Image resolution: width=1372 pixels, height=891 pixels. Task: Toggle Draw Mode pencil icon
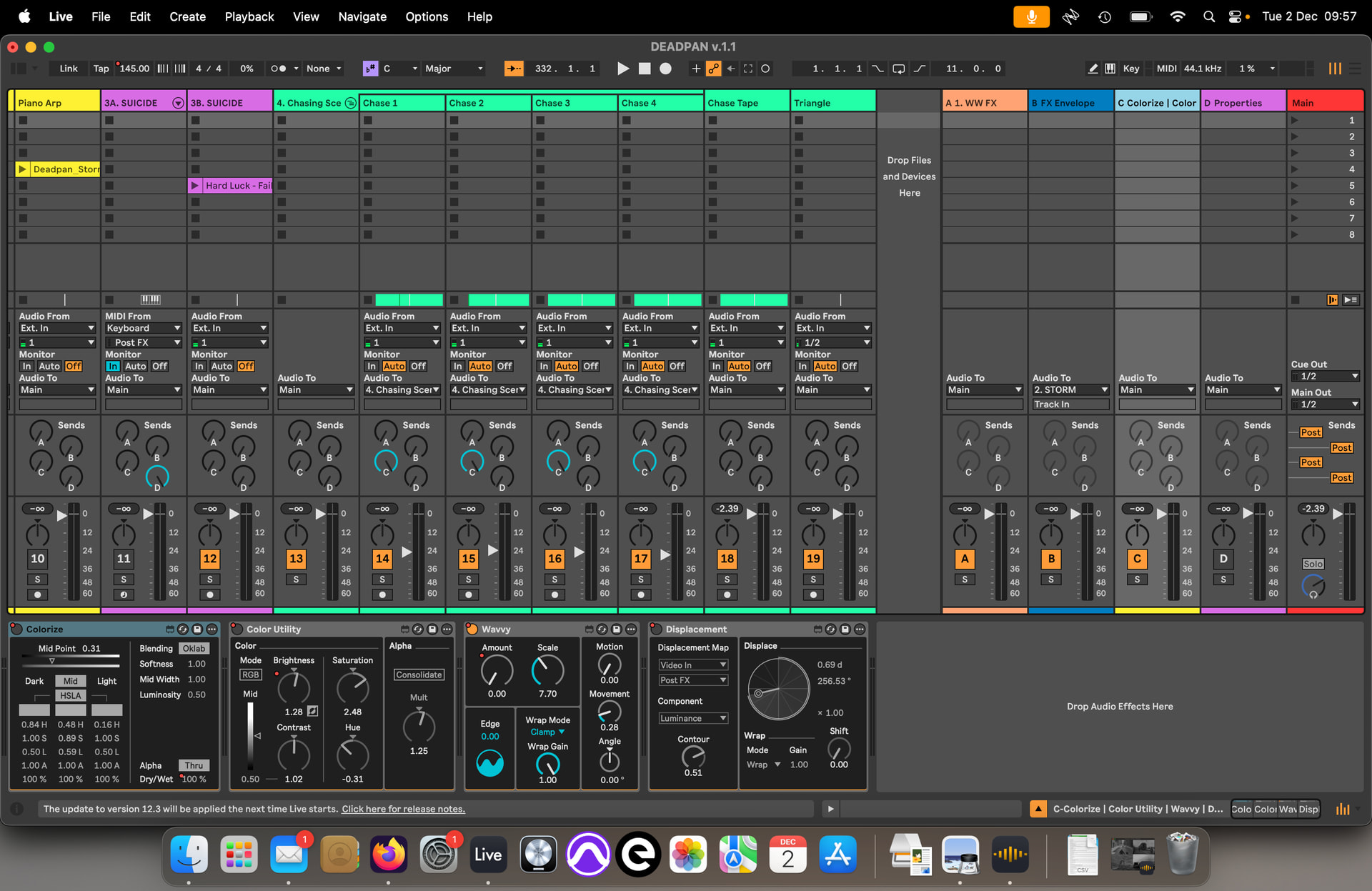(1093, 69)
